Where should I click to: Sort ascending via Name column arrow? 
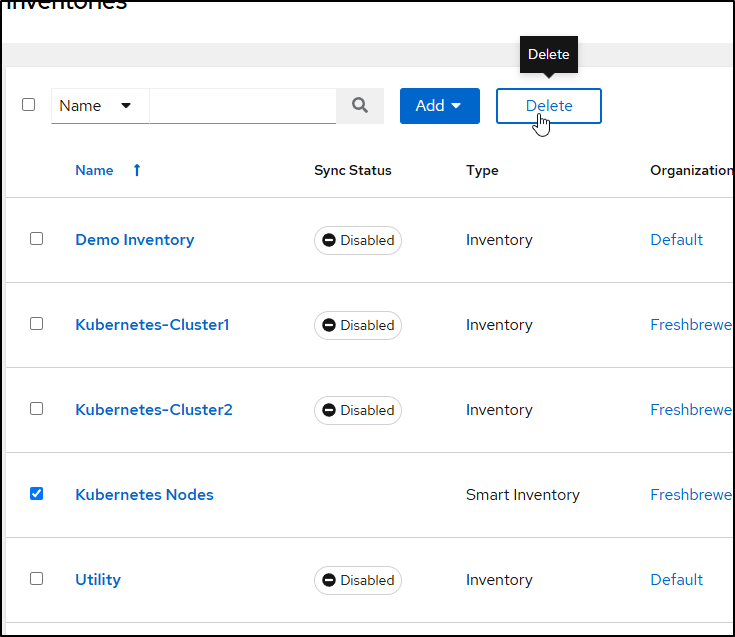click(137, 170)
